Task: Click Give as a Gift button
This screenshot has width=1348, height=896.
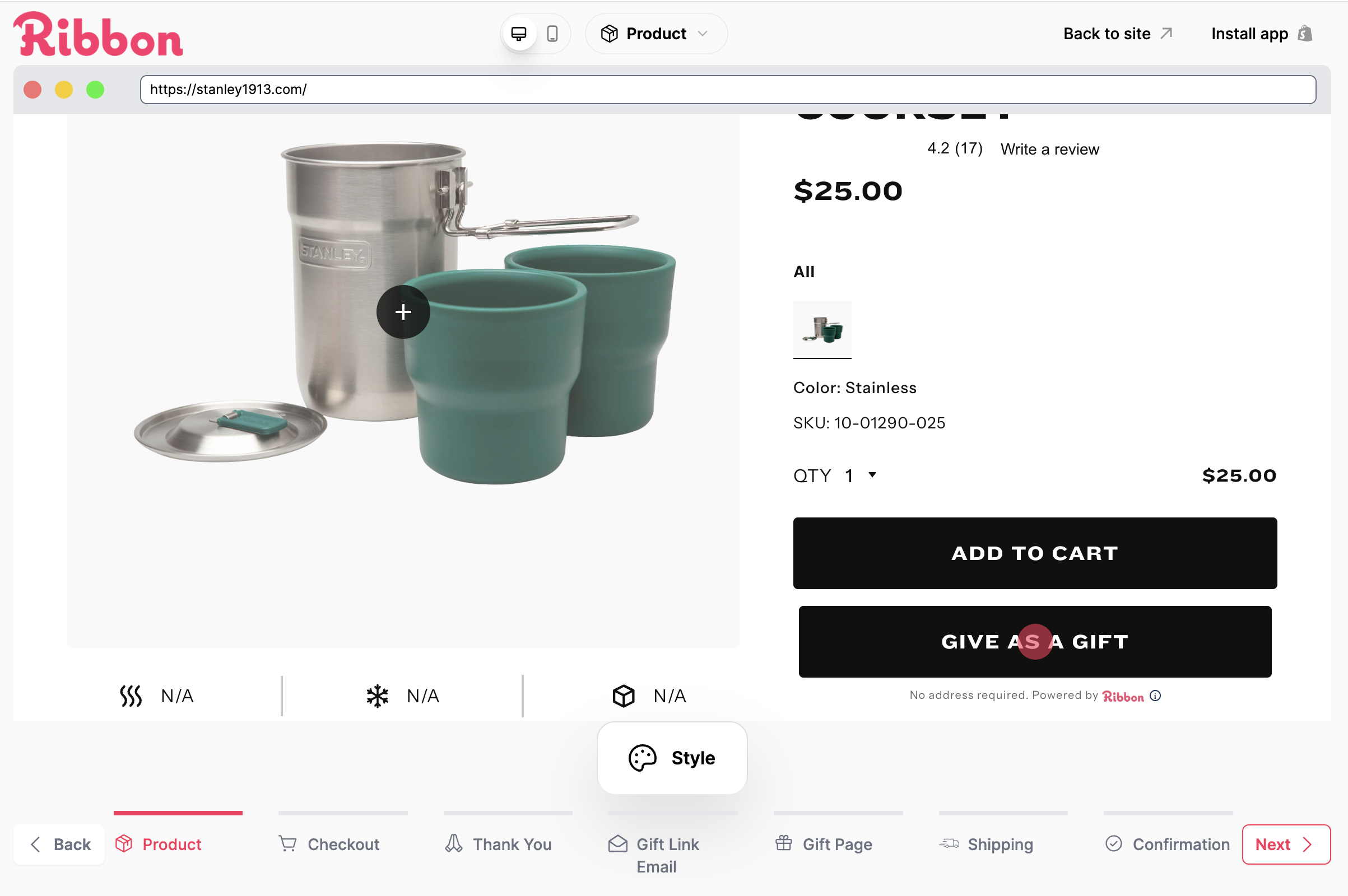Action: click(x=1035, y=642)
